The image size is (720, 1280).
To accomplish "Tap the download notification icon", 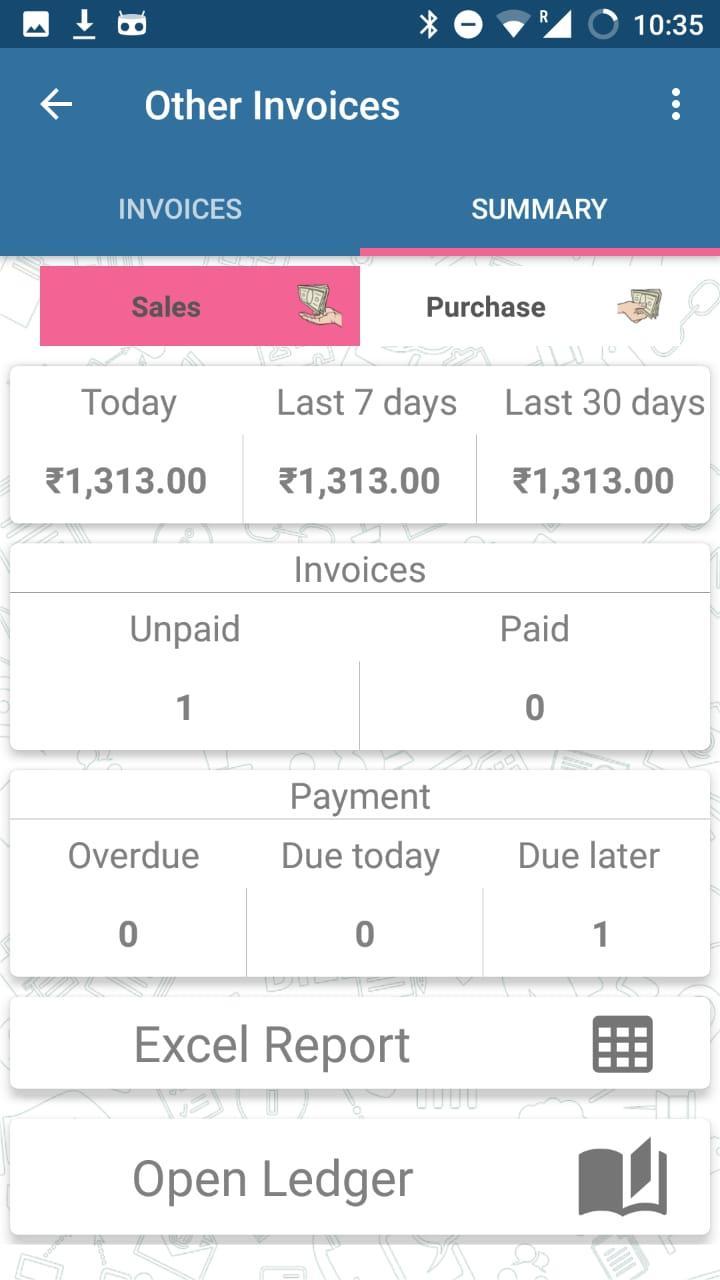I will tap(85, 24).
